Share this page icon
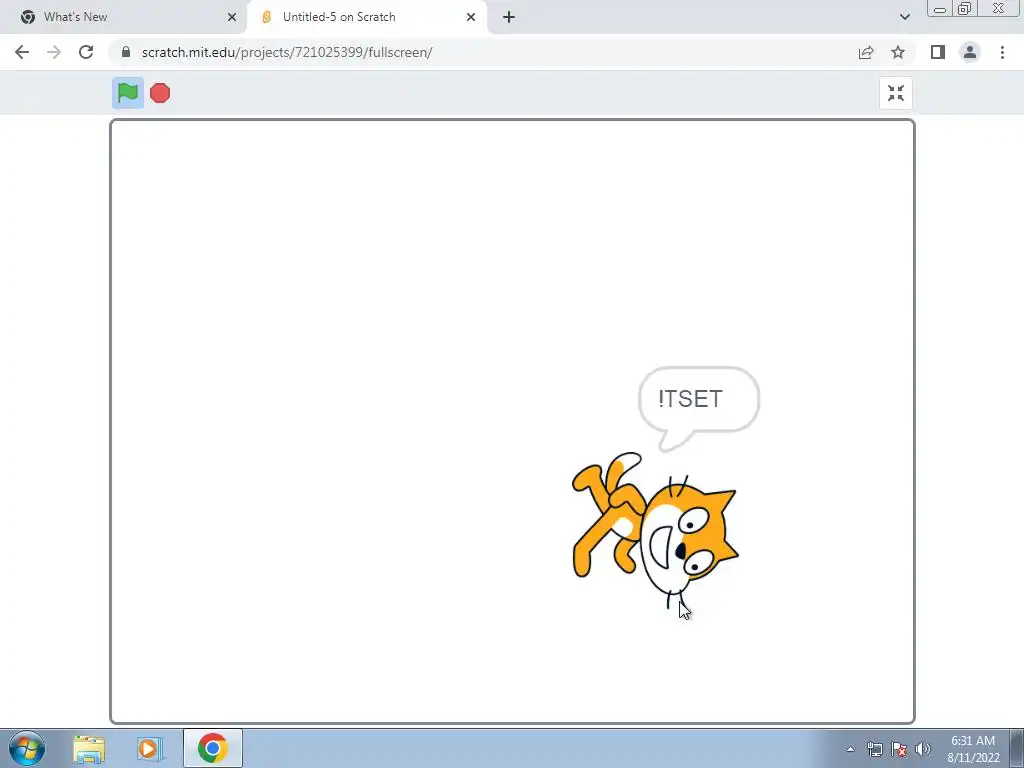The width and height of the screenshot is (1024, 768). pyautogui.click(x=866, y=52)
